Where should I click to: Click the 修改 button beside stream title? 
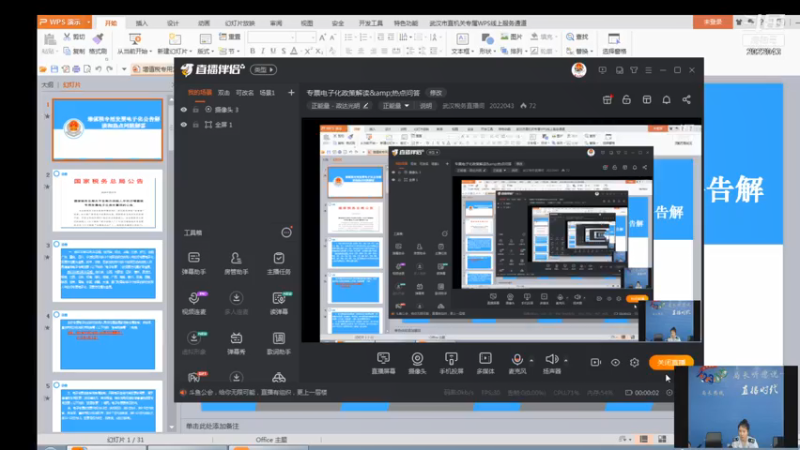(436, 93)
